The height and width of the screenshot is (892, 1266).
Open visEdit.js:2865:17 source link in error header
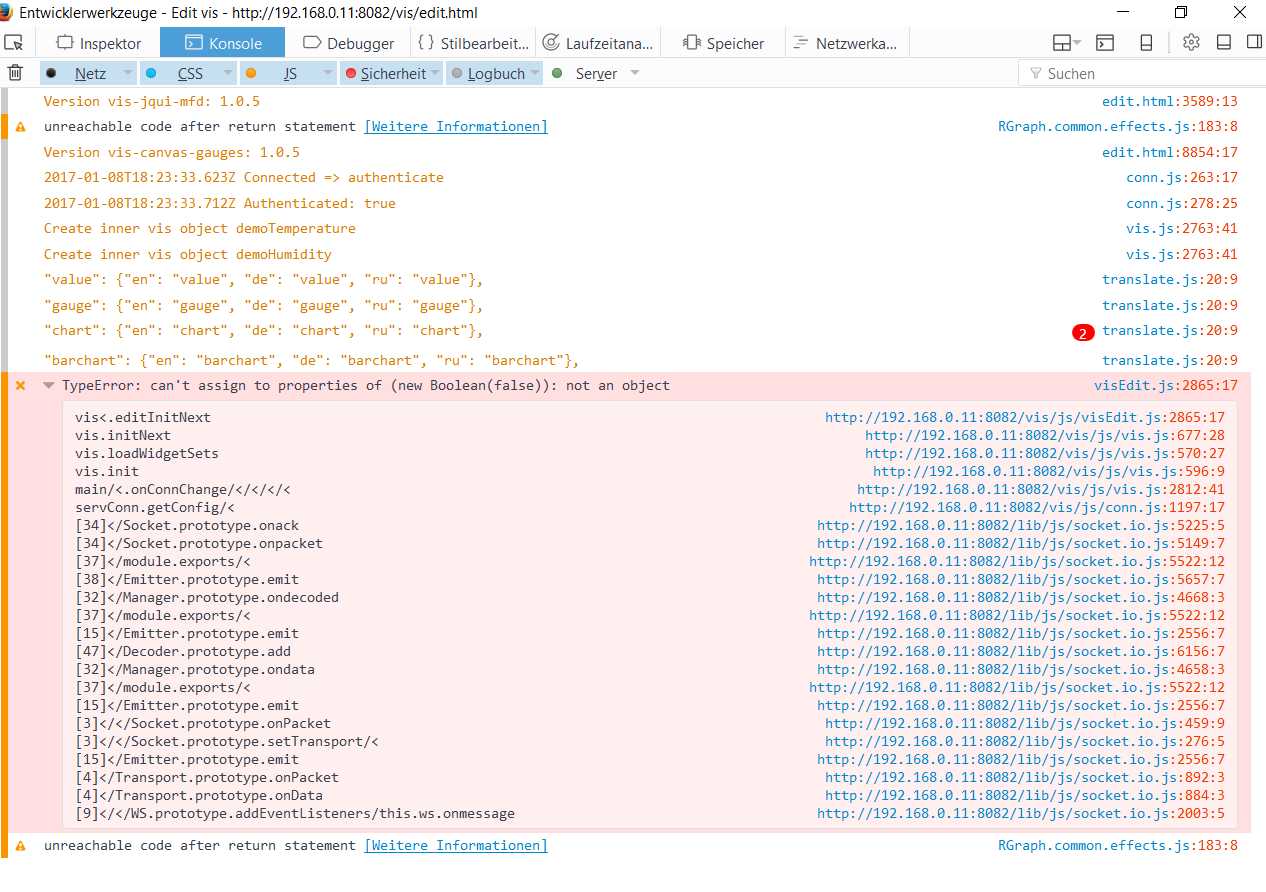pos(1165,386)
